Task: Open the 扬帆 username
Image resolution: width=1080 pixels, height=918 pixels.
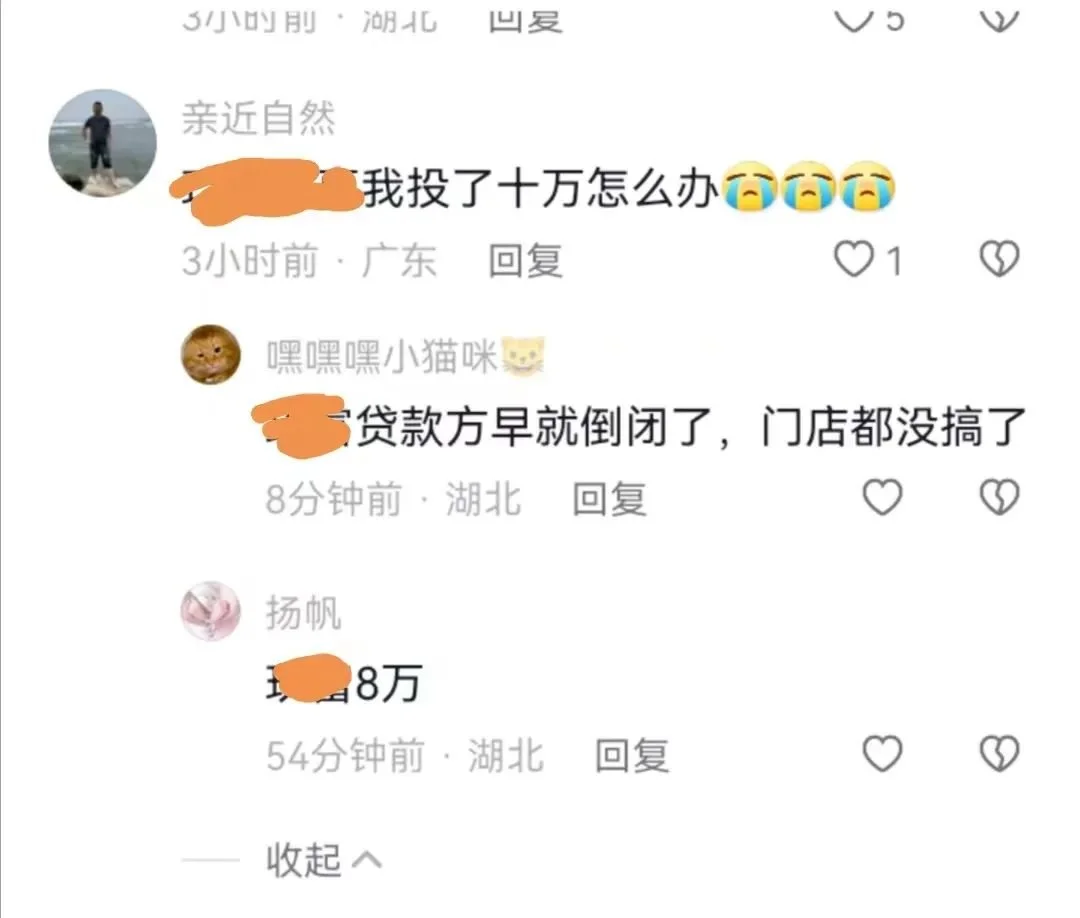Action: point(304,613)
